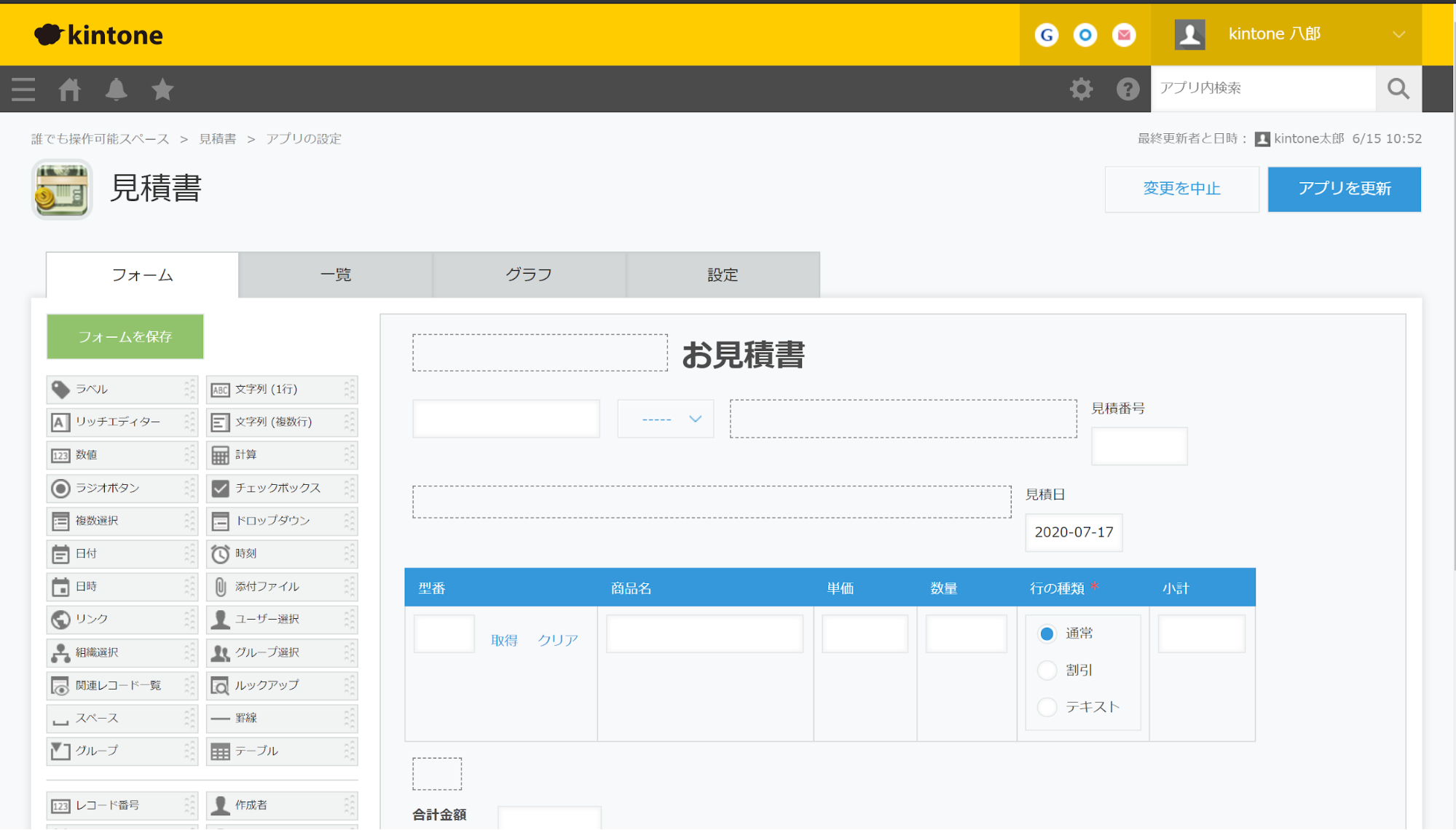Screen dimensions: 1456x830
Task: Open the red mail icon
Action: pyautogui.click(x=1125, y=34)
